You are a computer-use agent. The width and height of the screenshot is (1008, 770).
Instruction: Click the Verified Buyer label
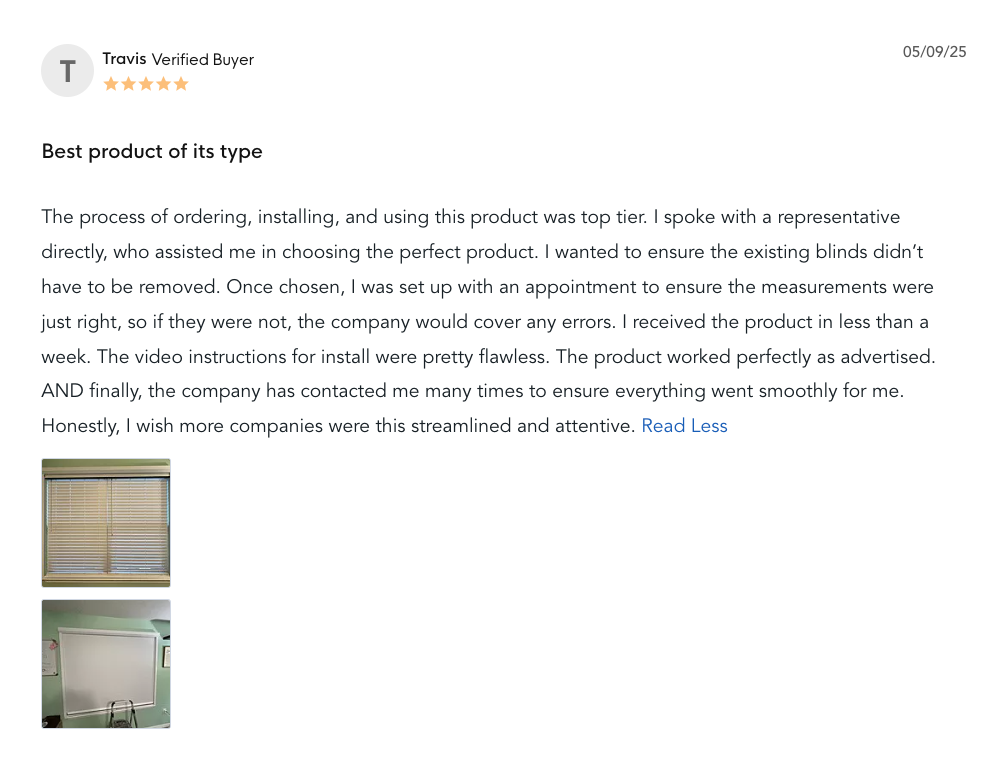coord(203,60)
